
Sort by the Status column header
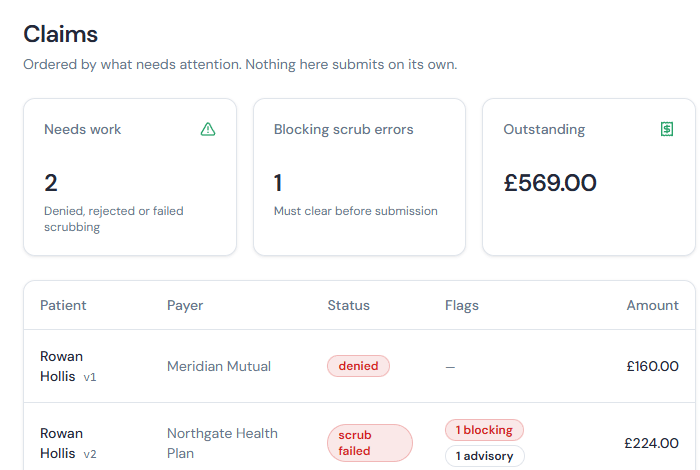pyautogui.click(x=348, y=305)
